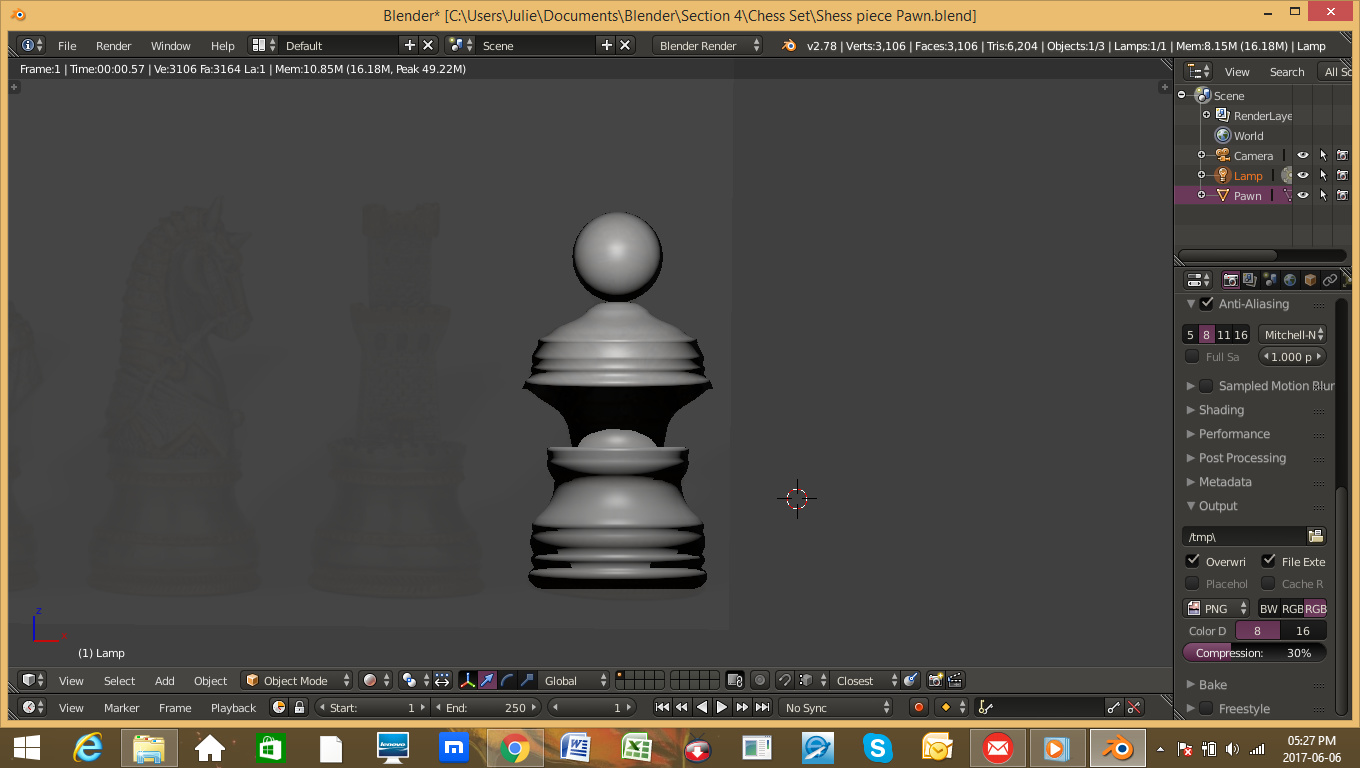Hide the Pawn with its eye icon
Viewport: 1360px width, 768px height.
point(1303,195)
